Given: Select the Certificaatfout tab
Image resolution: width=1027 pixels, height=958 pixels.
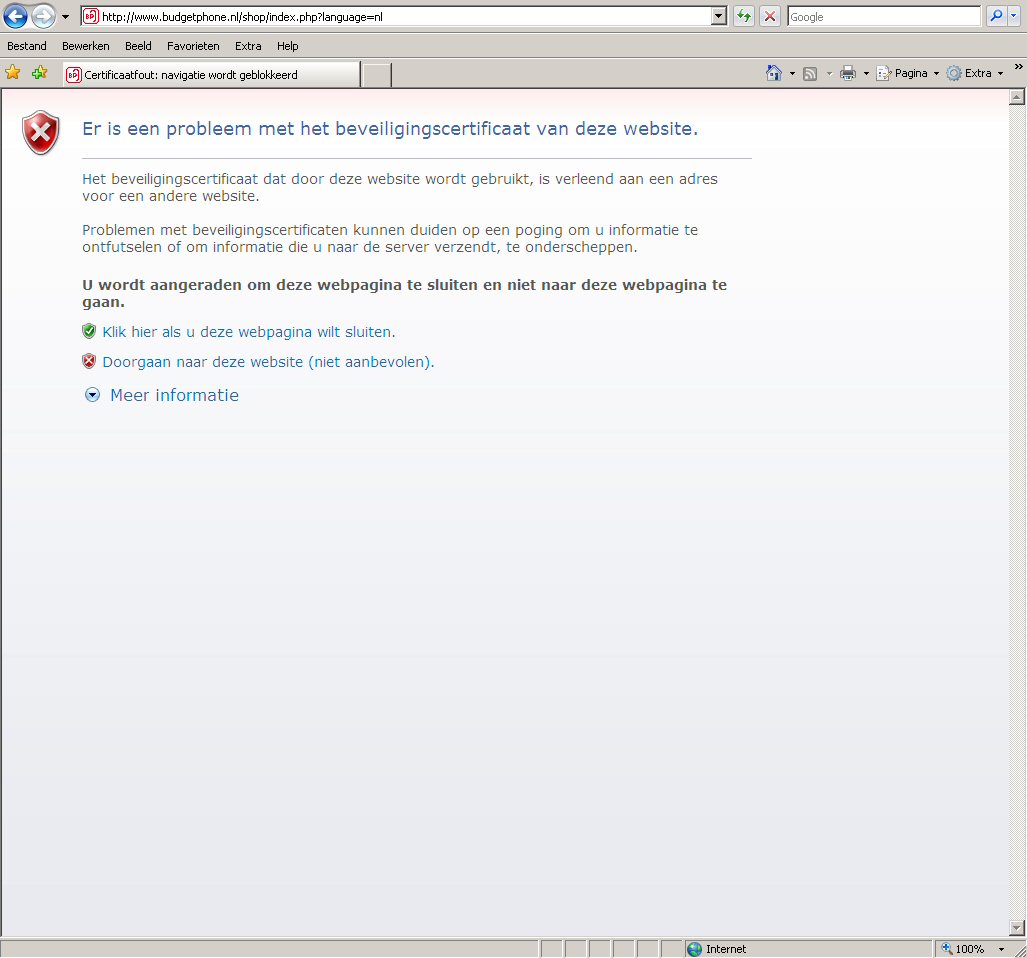Looking at the screenshot, I should click(x=210, y=75).
